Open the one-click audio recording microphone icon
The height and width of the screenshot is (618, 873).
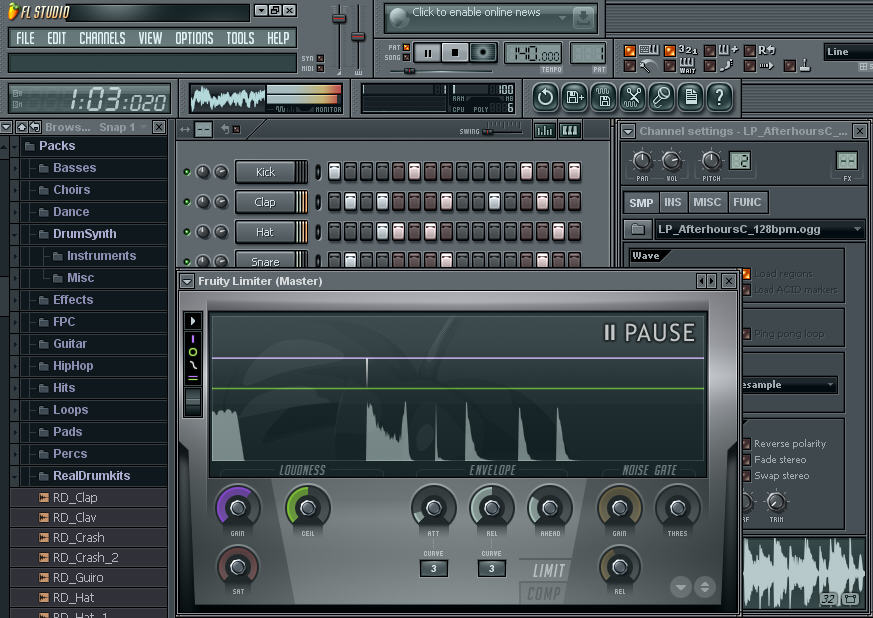(661, 97)
